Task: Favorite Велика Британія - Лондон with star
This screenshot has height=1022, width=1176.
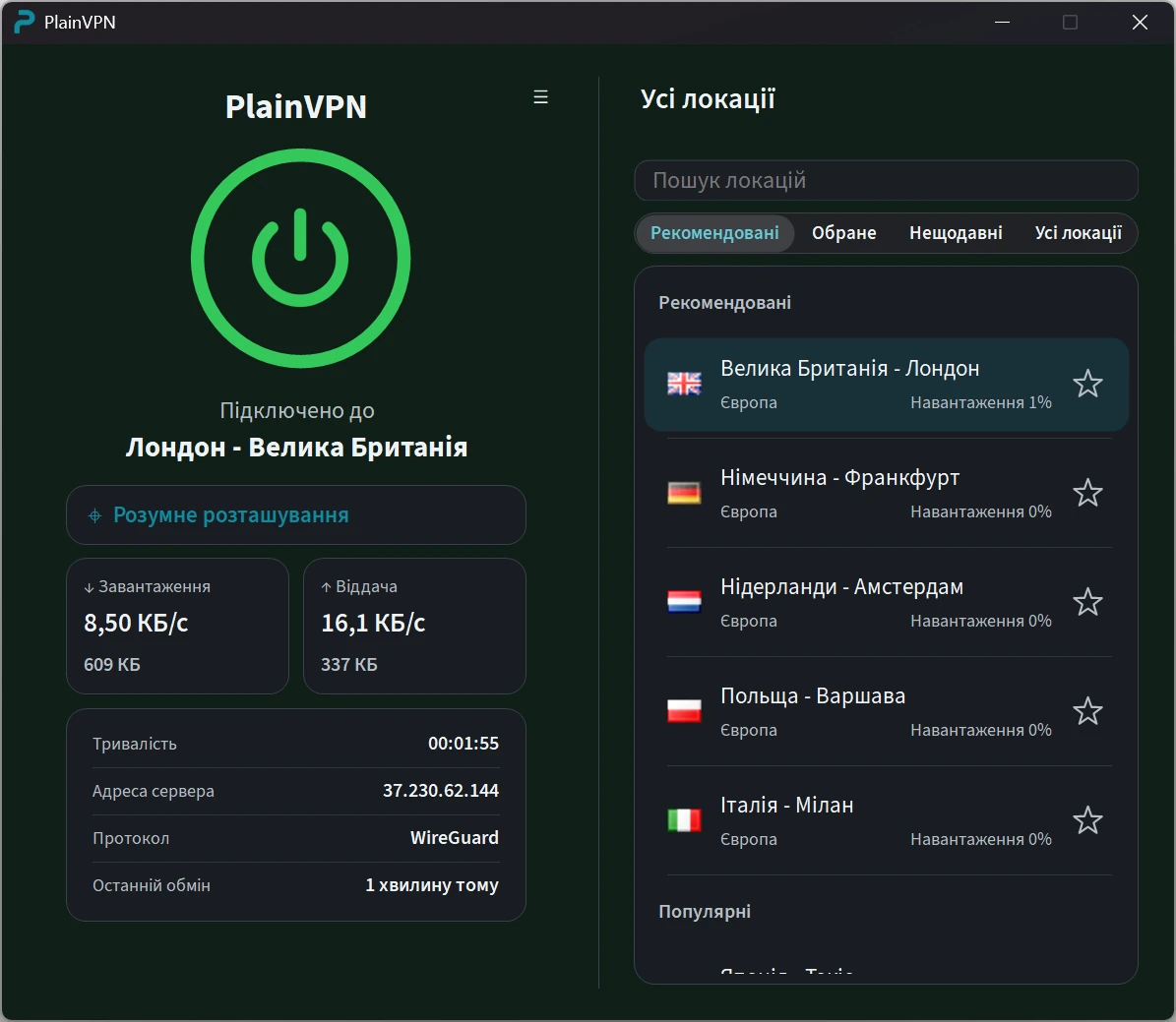Action: 1087,384
